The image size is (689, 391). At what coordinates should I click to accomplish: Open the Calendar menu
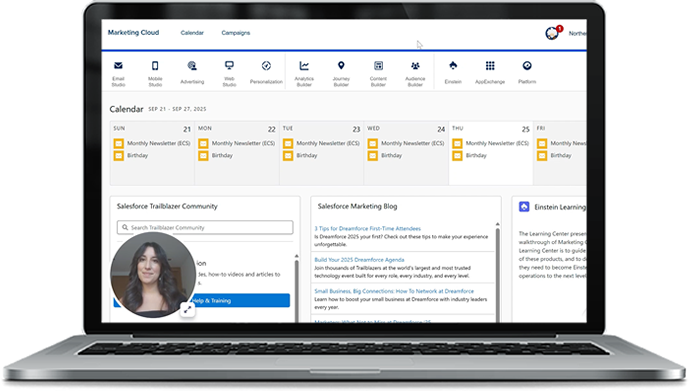point(192,33)
